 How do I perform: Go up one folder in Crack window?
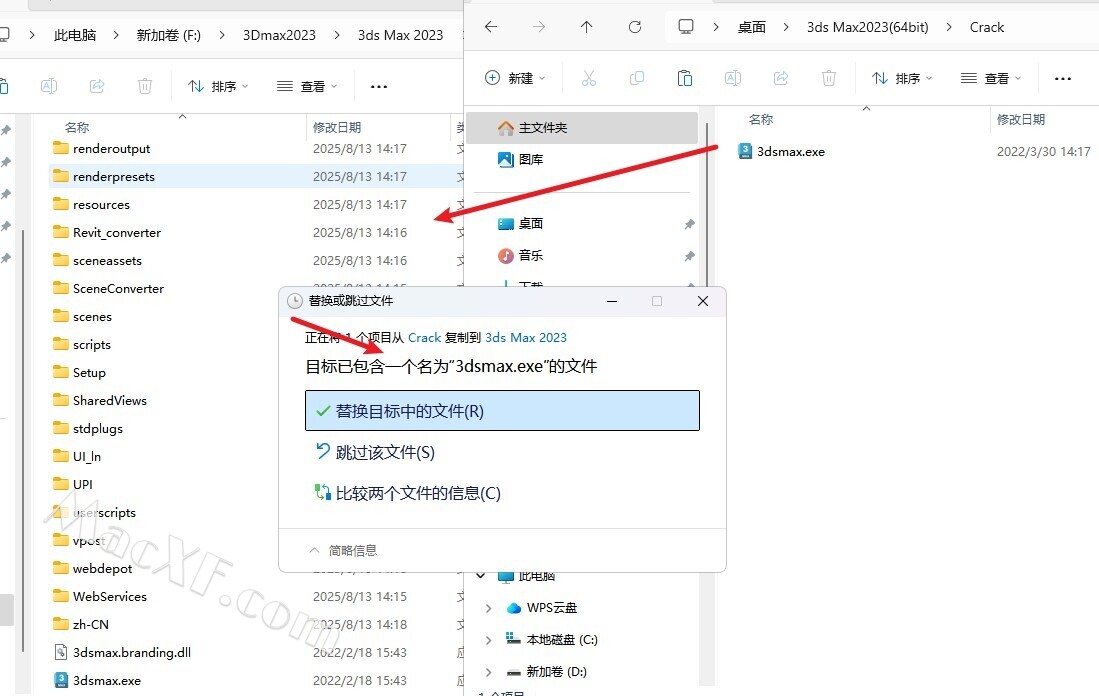[587, 27]
